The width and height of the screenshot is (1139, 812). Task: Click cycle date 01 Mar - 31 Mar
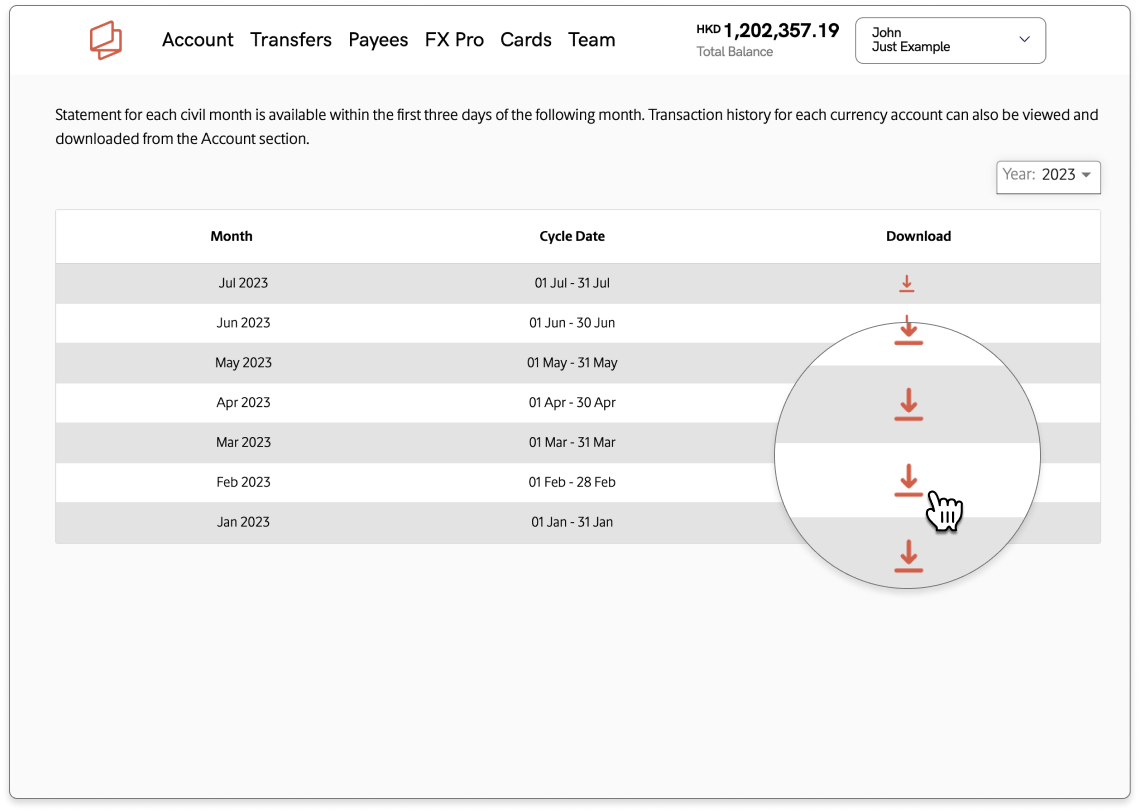point(572,442)
